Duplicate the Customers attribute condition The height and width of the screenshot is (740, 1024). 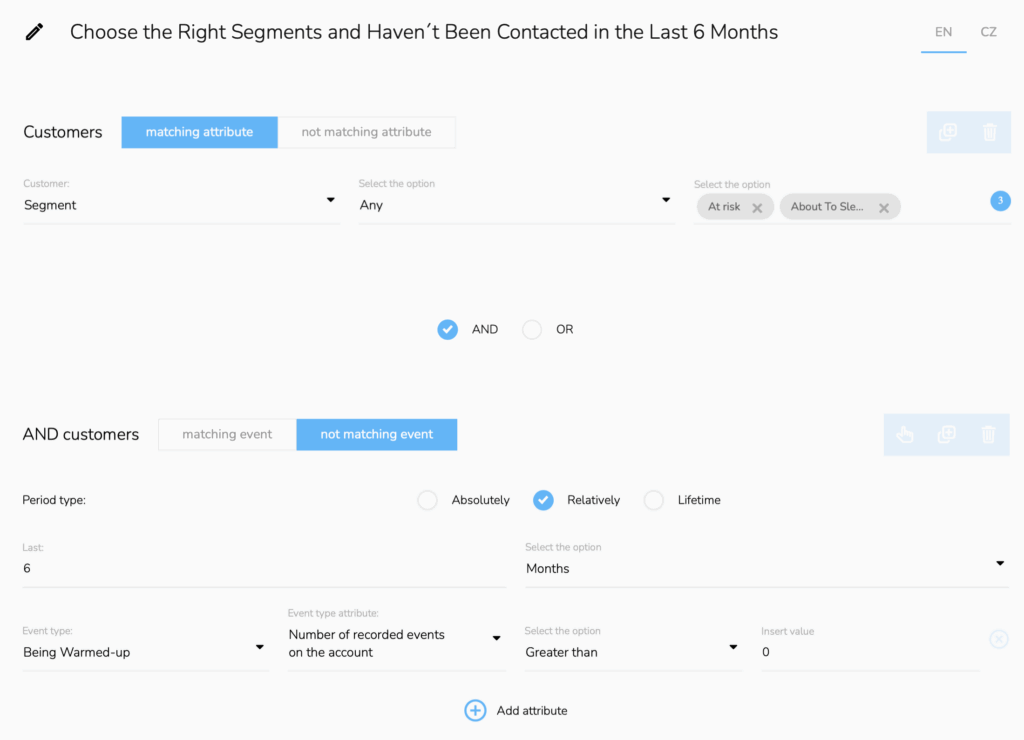point(947,132)
